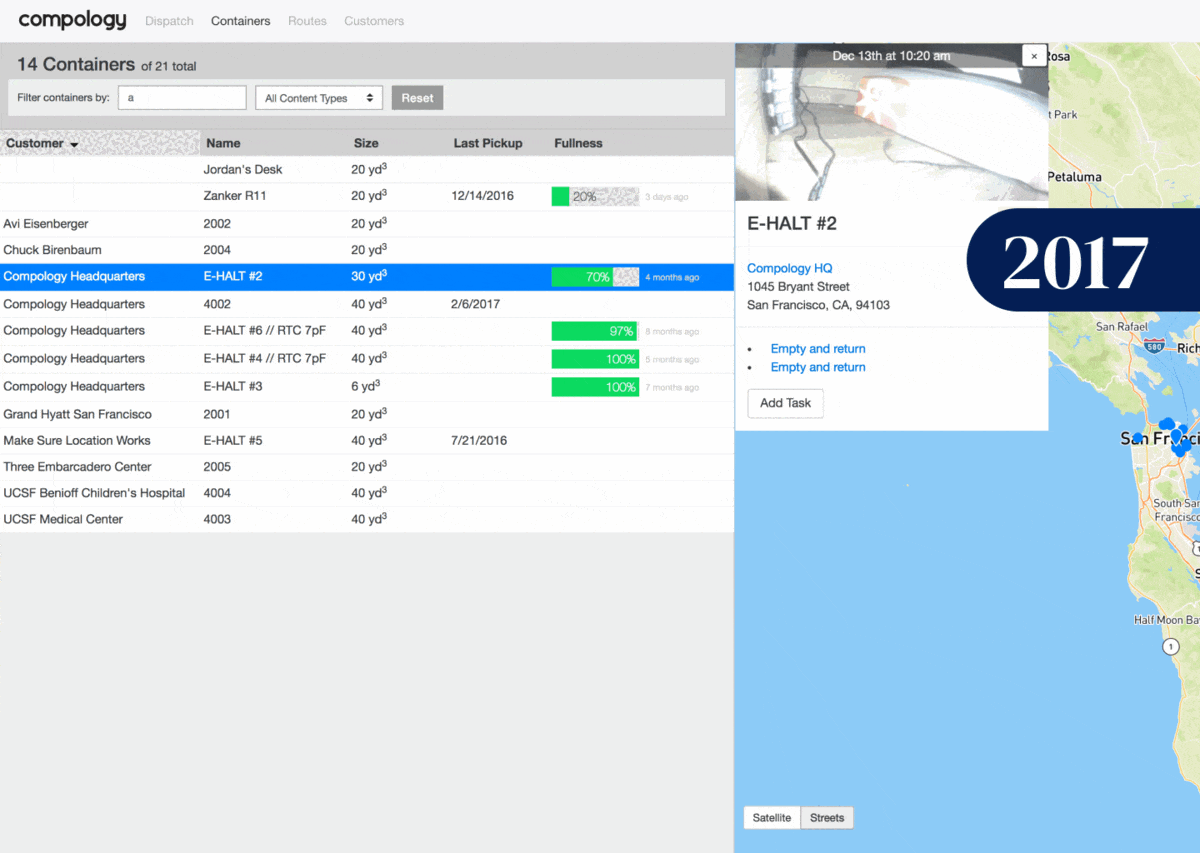This screenshot has height=853, width=1200.
Task: Click the first Empty and return task link
Action: point(818,349)
